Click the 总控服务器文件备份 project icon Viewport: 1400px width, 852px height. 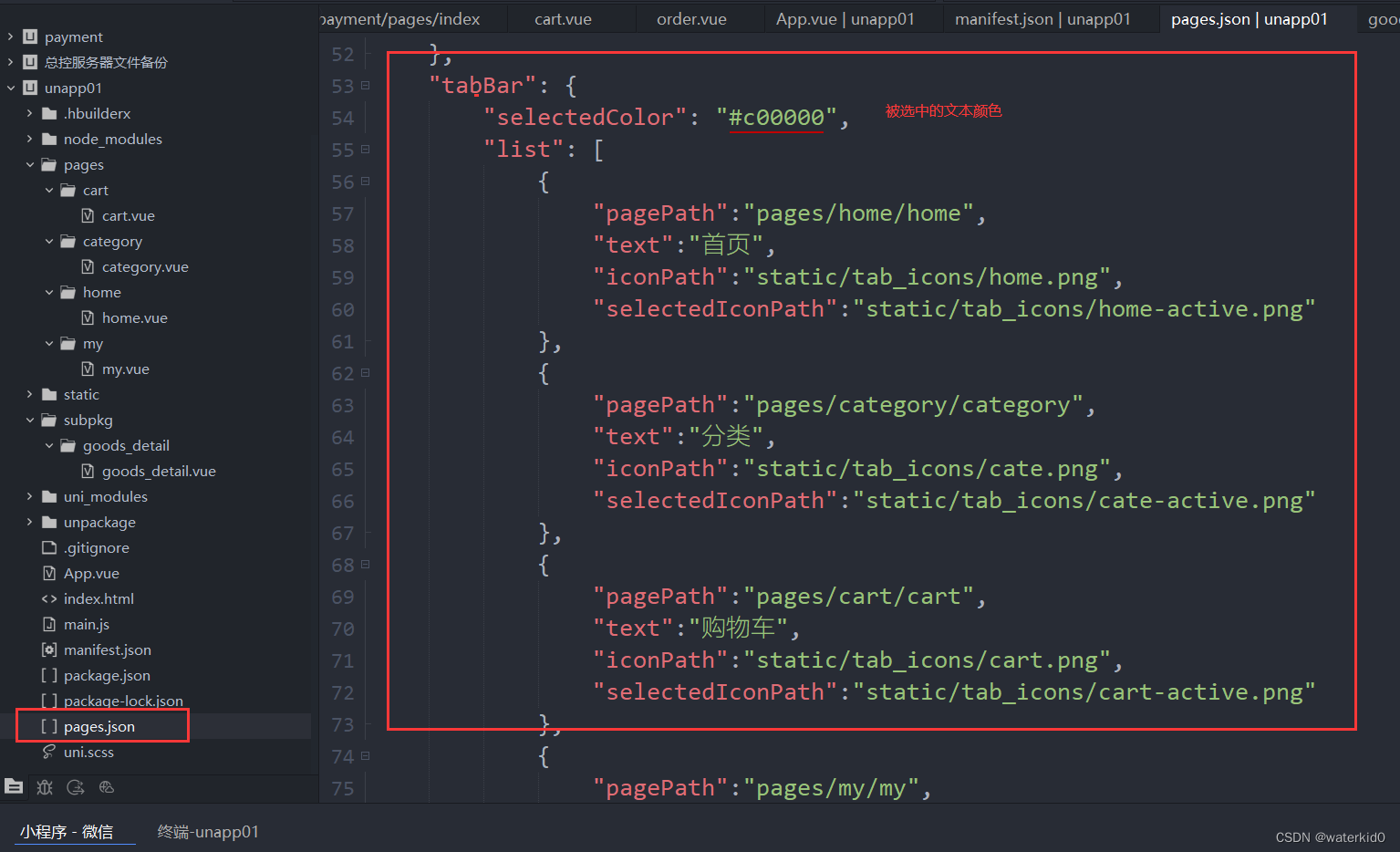(x=30, y=62)
